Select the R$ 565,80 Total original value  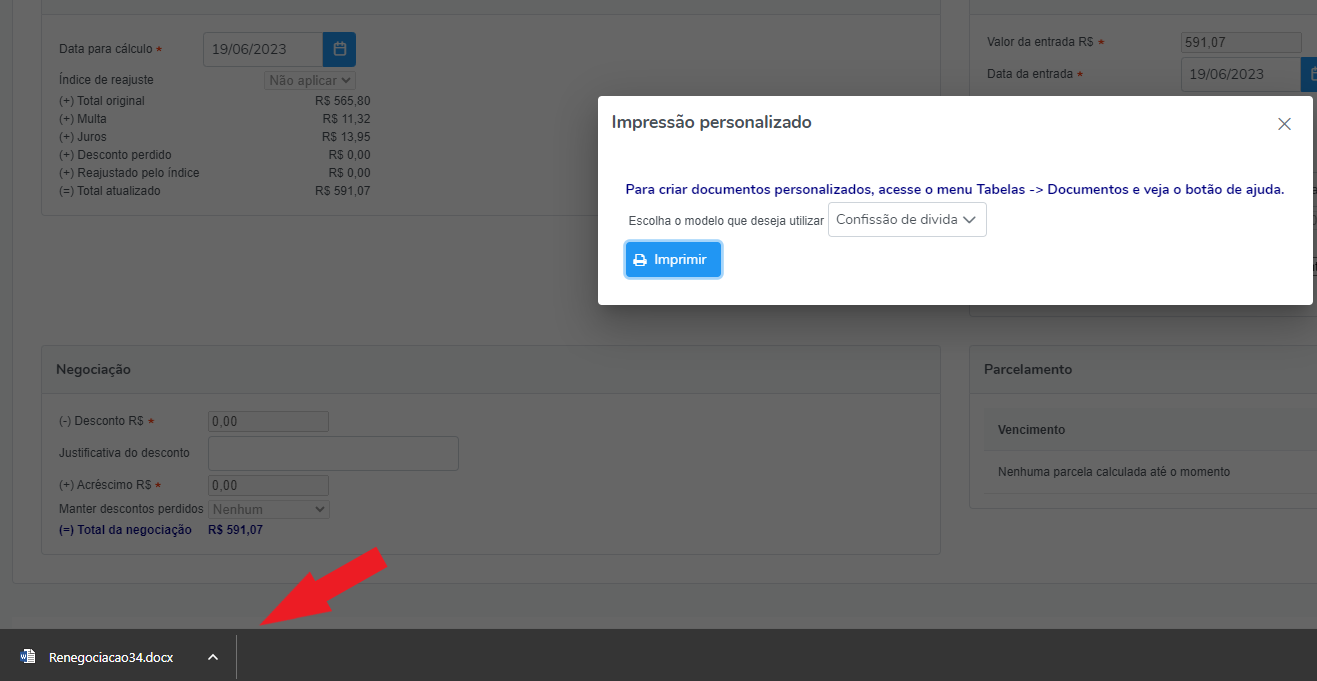click(x=342, y=101)
